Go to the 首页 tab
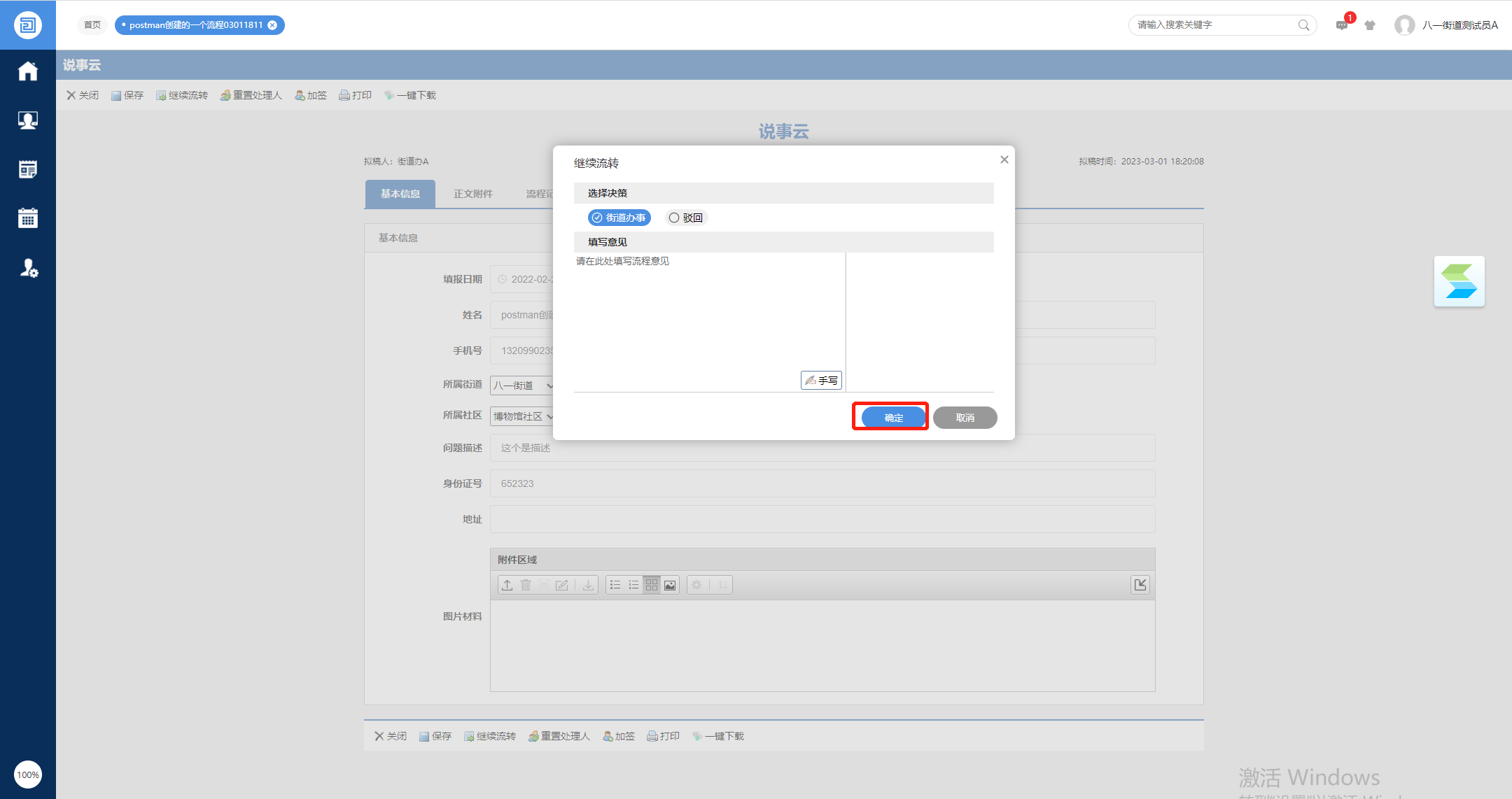Viewport: 1512px width, 799px height. pyautogui.click(x=92, y=25)
